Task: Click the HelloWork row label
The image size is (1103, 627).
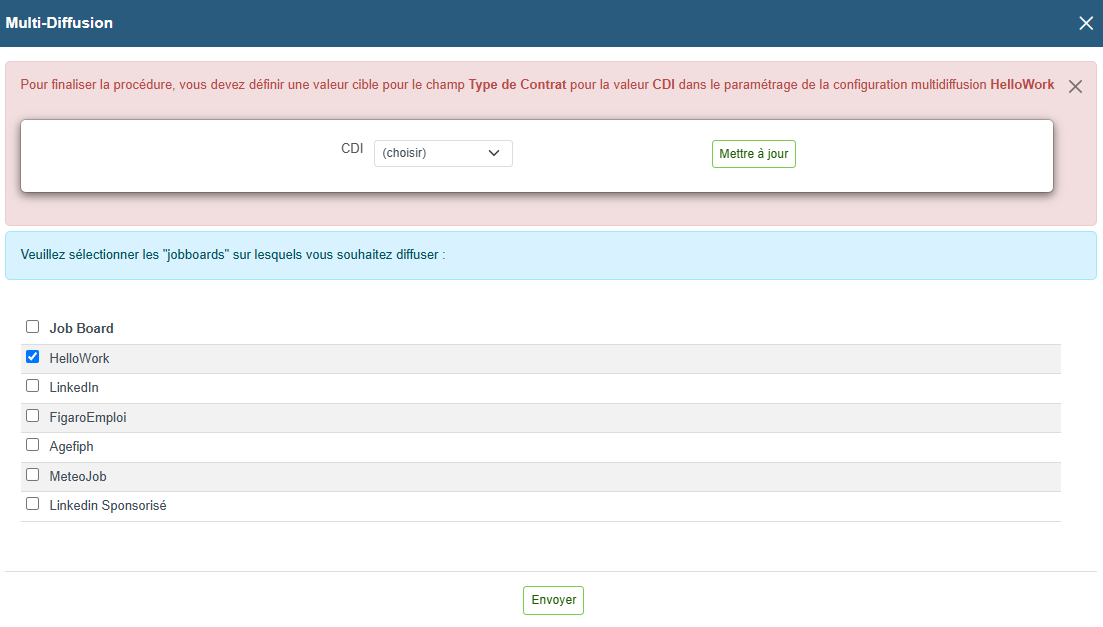Action: pyautogui.click(x=79, y=358)
